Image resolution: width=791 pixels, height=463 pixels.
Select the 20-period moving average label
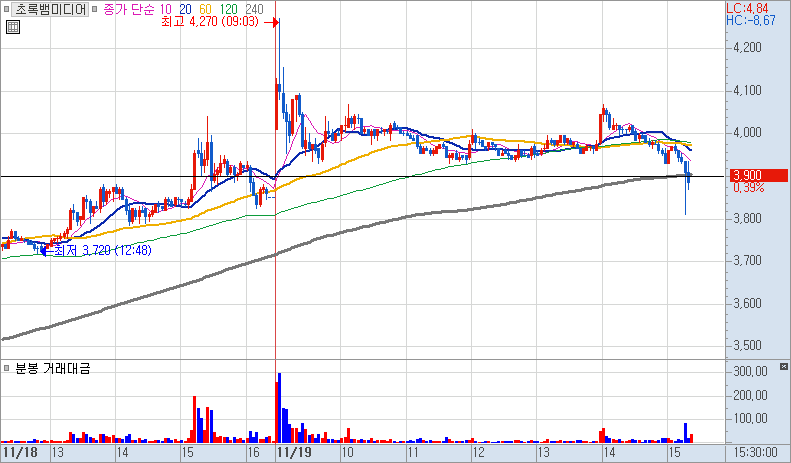(x=185, y=9)
